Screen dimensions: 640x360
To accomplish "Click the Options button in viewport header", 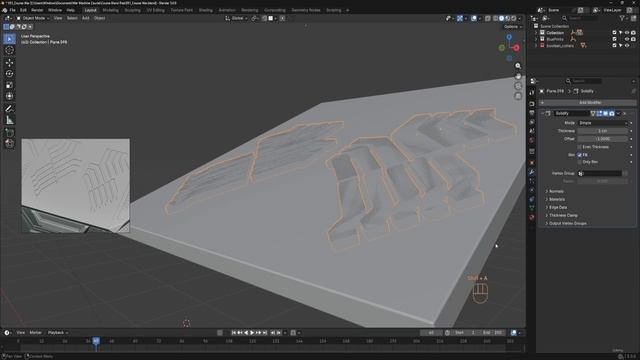I will (513, 27).
